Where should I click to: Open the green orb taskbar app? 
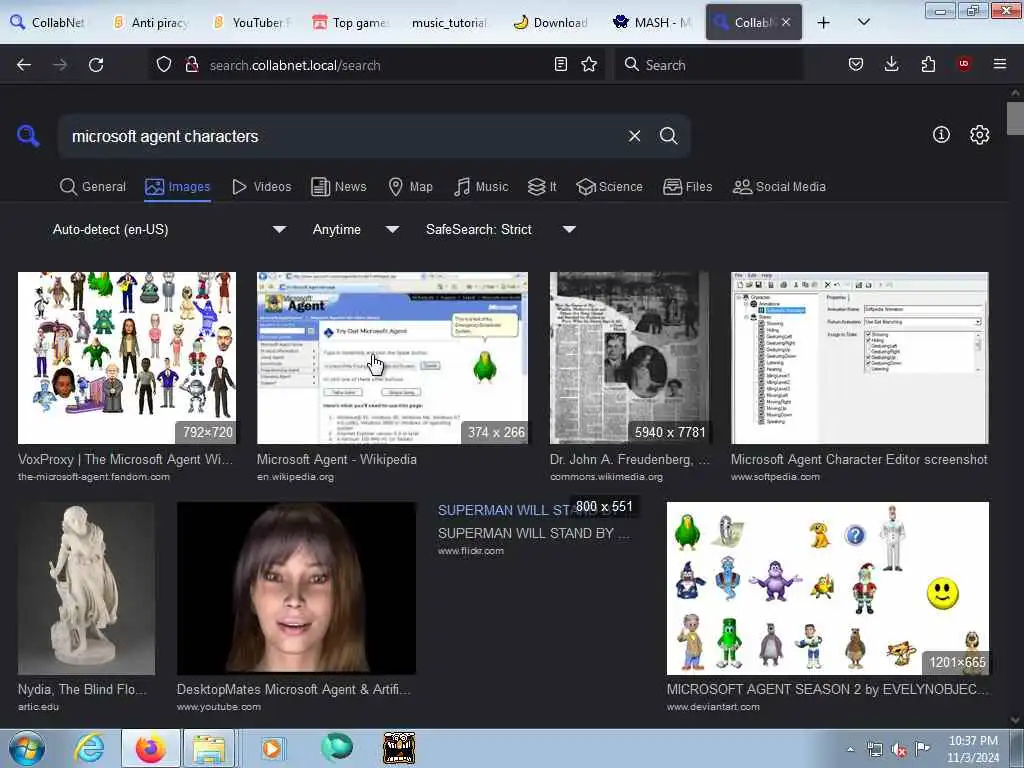click(336, 747)
